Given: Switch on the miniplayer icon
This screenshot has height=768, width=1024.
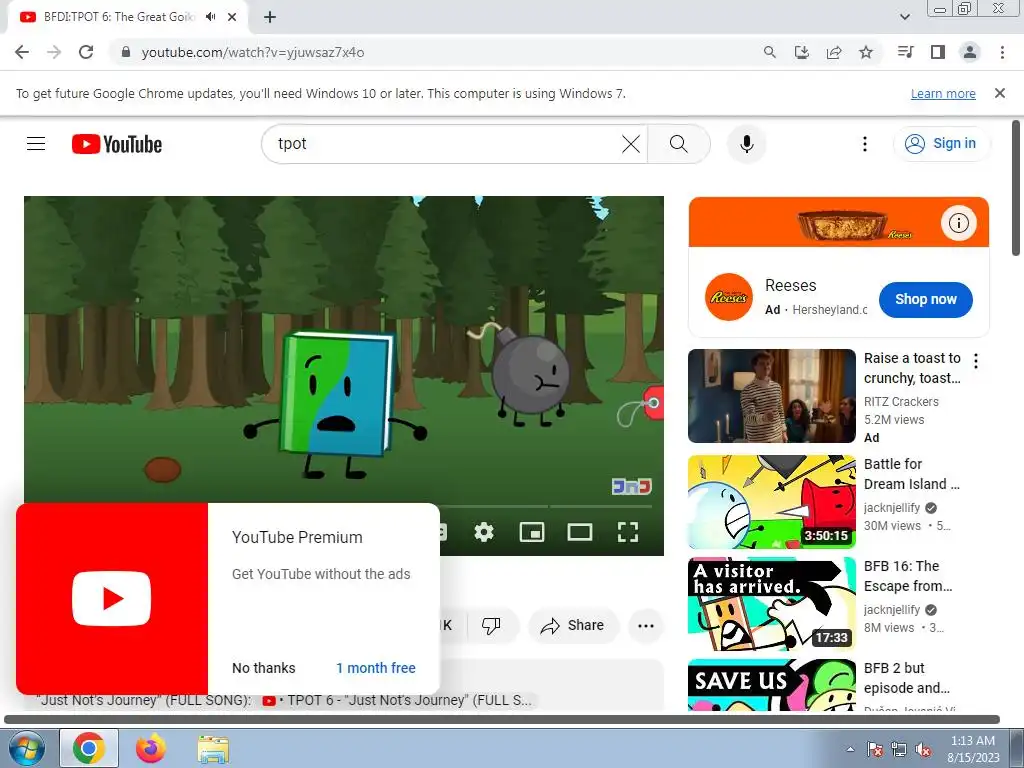Looking at the screenshot, I should 532,532.
